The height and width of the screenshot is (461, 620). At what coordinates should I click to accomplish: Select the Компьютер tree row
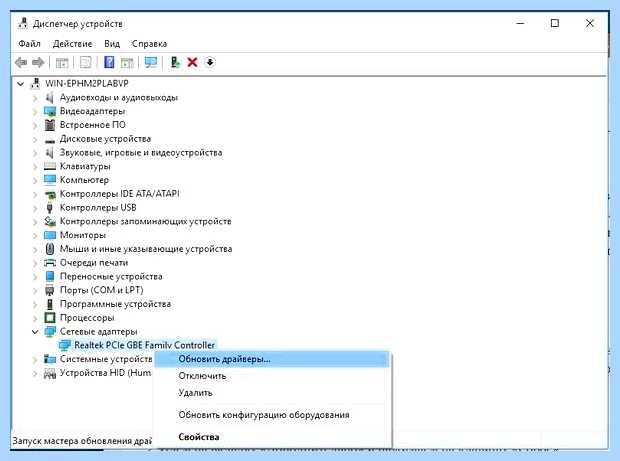coord(84,180)
